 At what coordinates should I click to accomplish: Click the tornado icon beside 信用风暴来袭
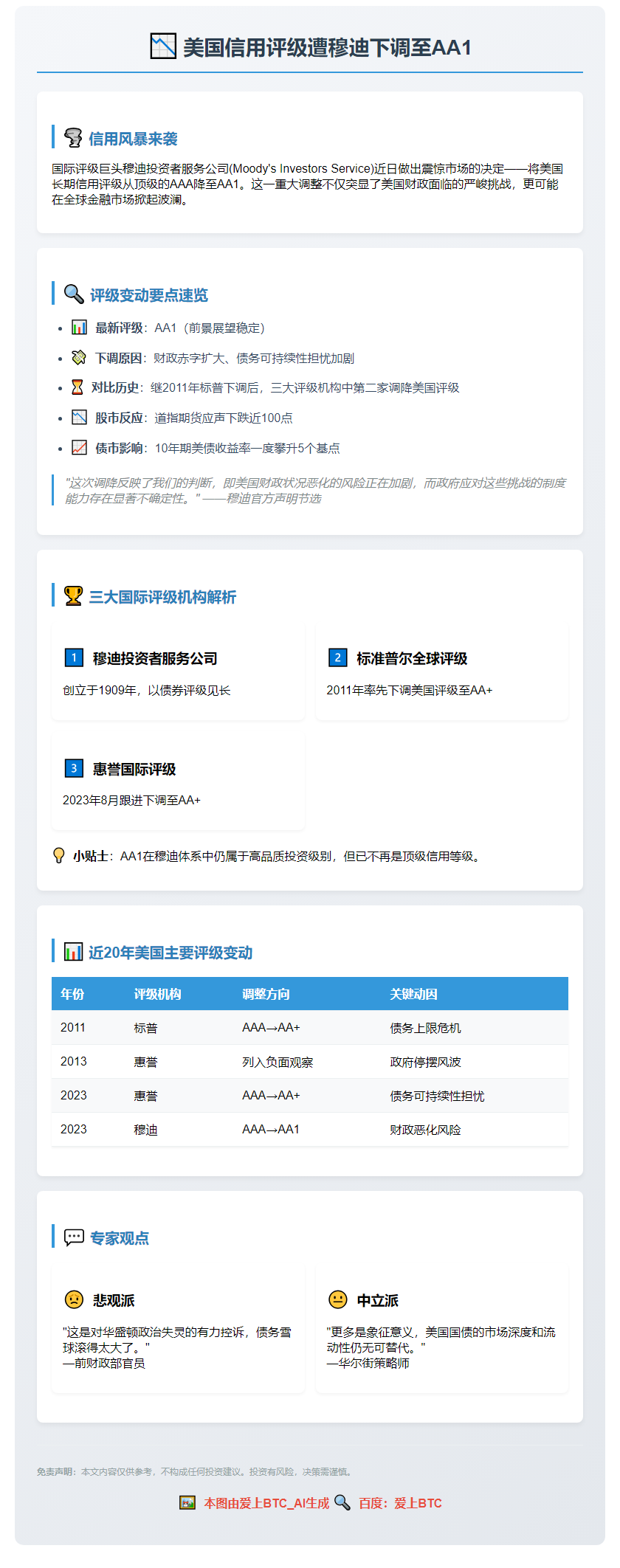coord(73,138)
